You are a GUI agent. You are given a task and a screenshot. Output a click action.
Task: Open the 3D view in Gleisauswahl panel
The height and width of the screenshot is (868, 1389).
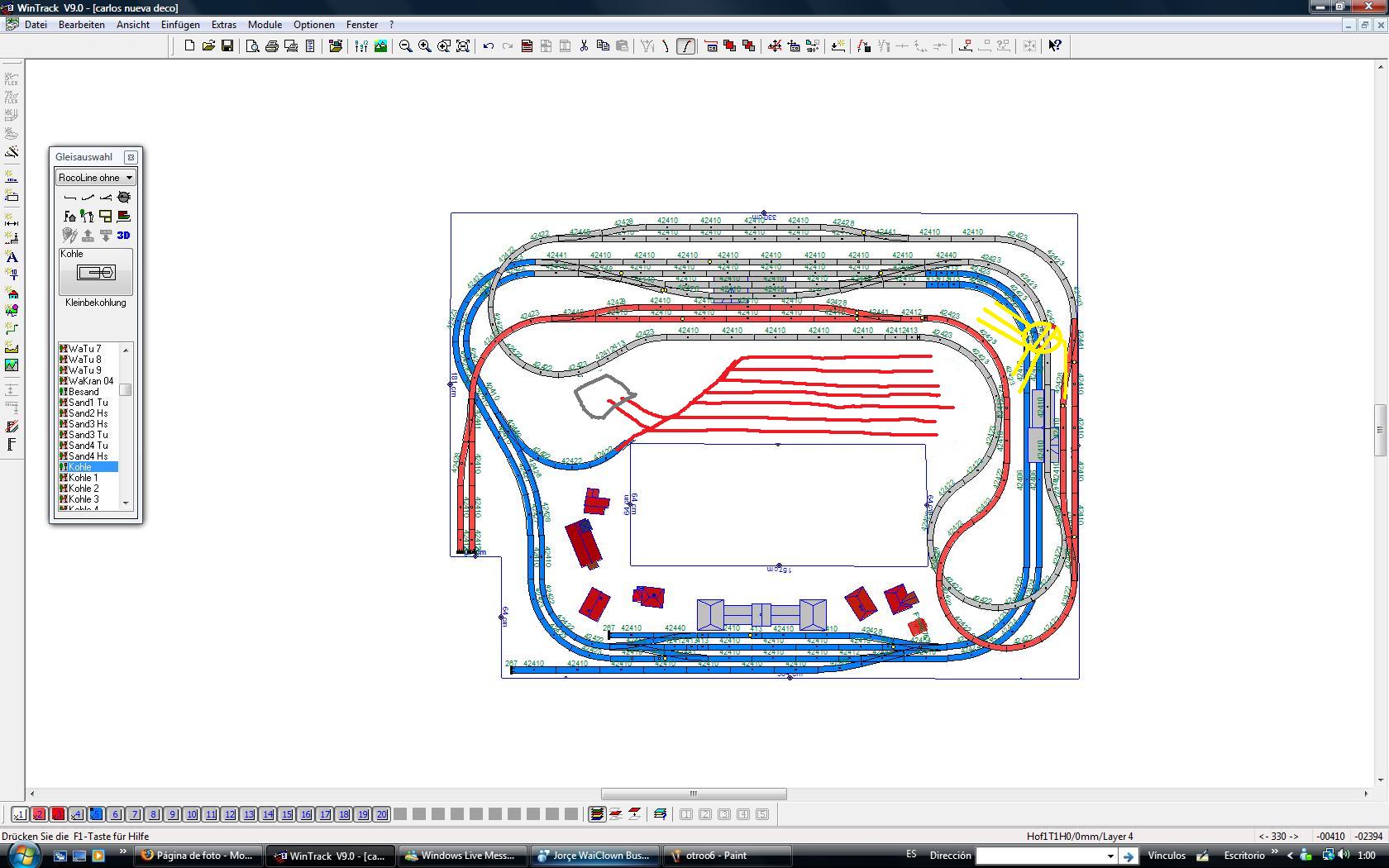tap(123, 236)
